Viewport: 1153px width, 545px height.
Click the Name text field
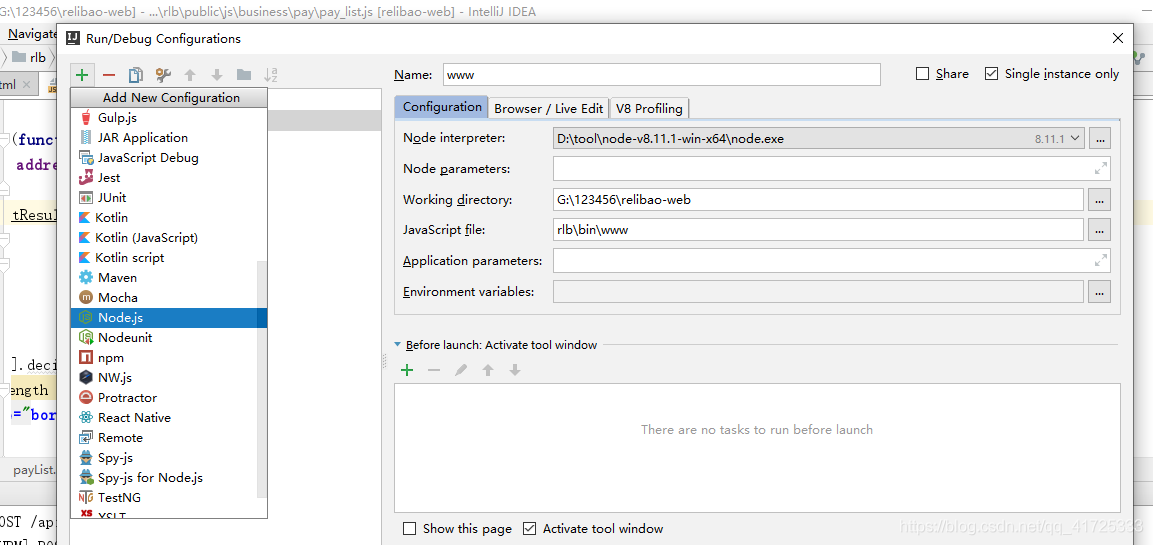point(661,75)
